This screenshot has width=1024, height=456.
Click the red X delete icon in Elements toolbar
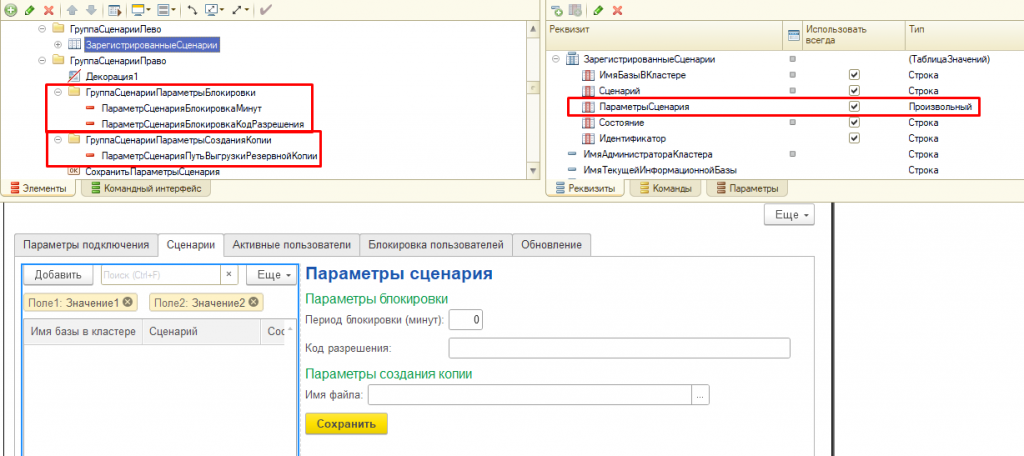tap(48, 10)
